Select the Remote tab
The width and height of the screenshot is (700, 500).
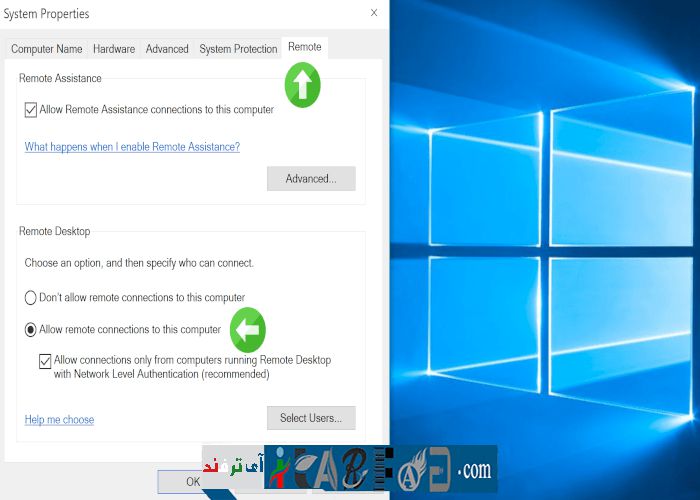(x=304, y=47)
